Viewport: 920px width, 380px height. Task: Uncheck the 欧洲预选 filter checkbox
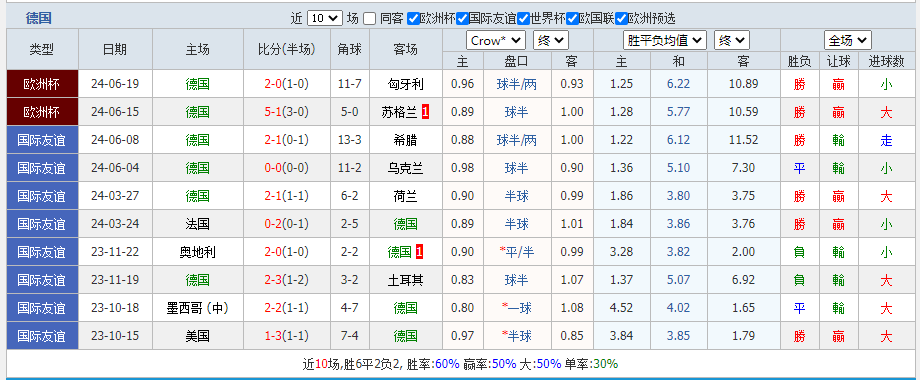point(622,19)
